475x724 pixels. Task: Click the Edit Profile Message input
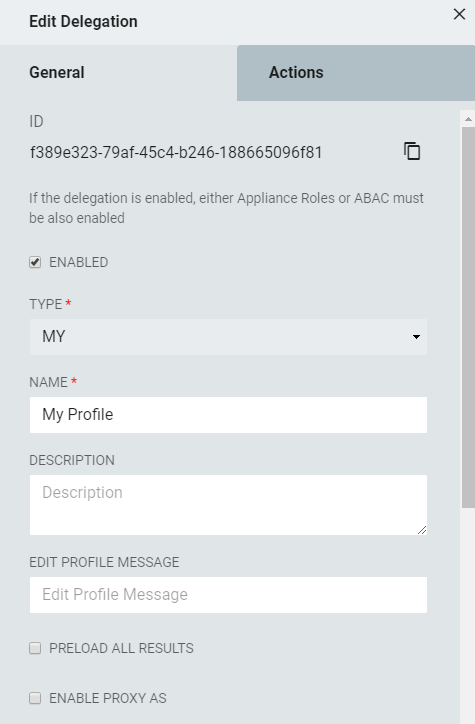coord(228,595)
